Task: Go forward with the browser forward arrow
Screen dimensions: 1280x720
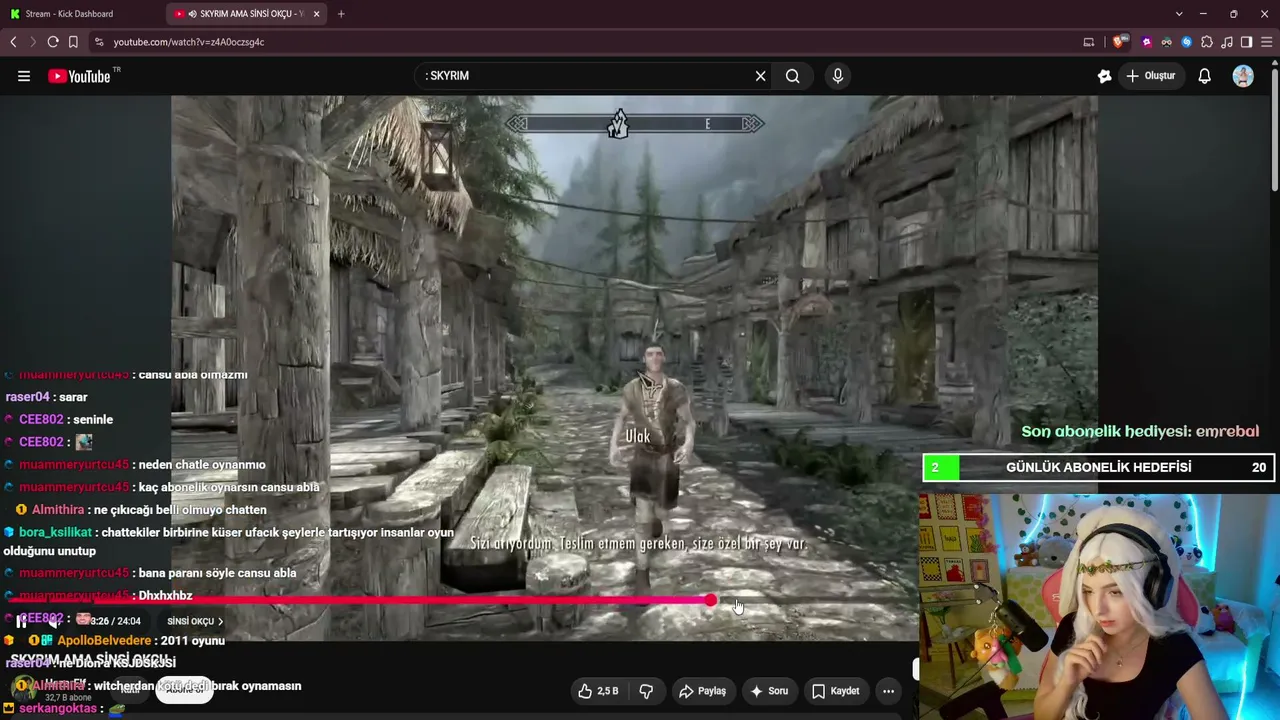Action: (x=33, y=42)
